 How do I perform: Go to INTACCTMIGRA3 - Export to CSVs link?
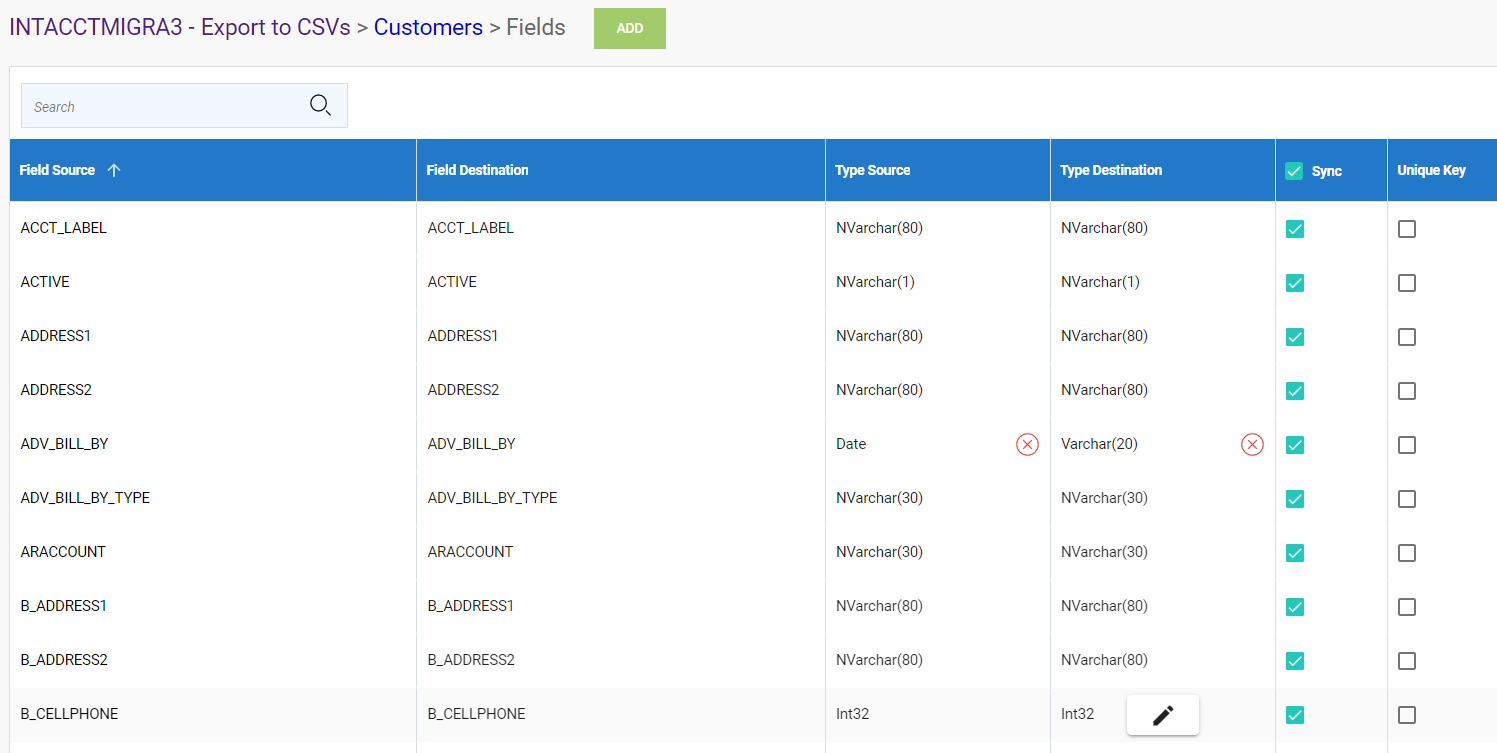tap(180, 27)
